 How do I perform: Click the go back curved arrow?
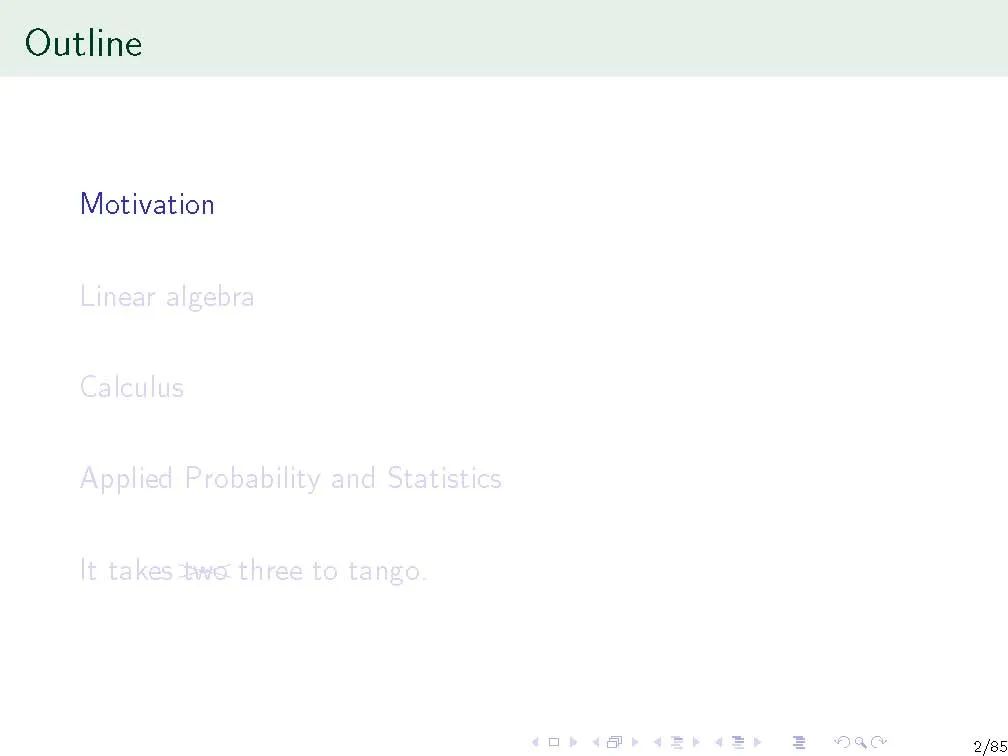point(841,742)
